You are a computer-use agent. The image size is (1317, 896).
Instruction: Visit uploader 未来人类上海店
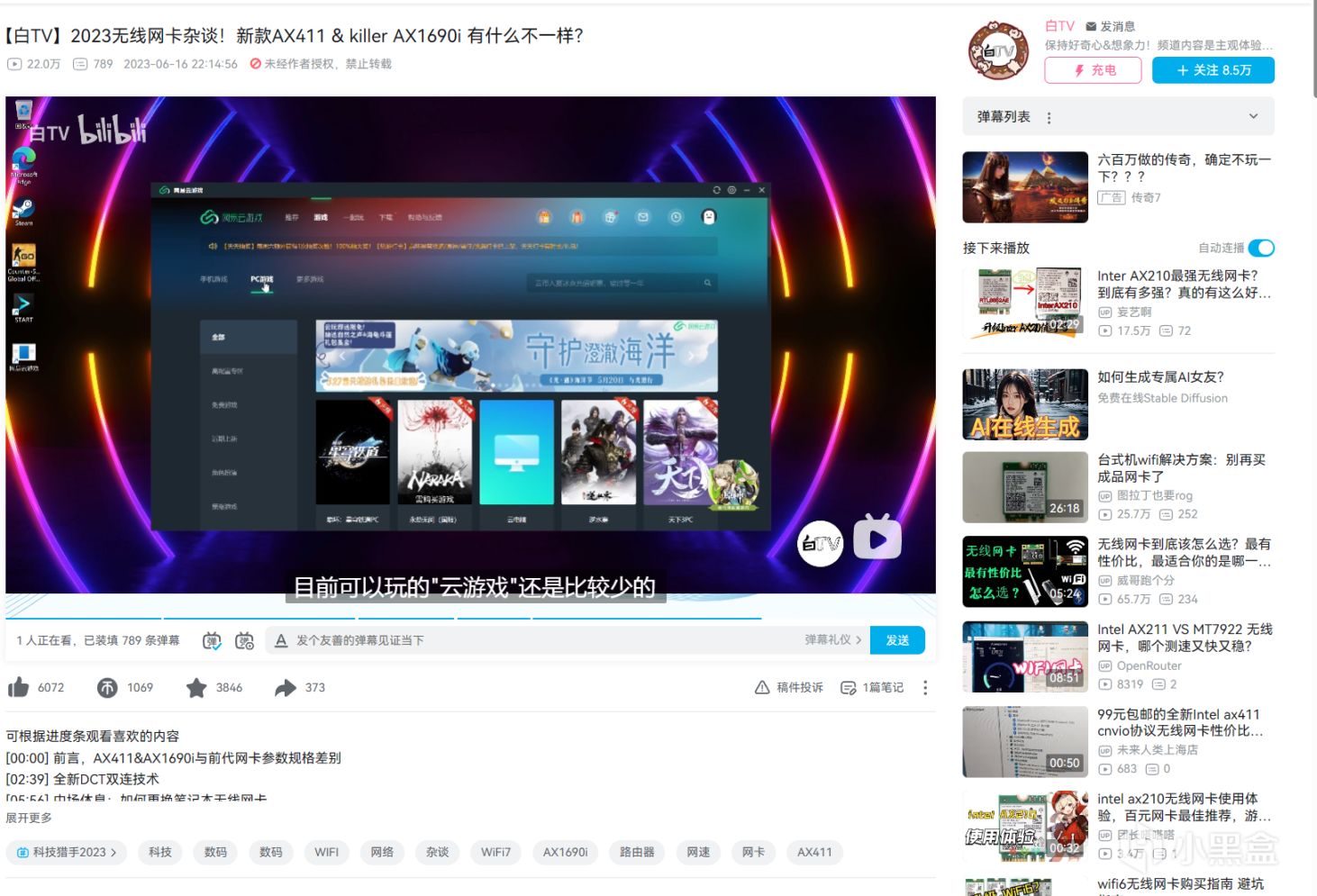point(1158,750)
